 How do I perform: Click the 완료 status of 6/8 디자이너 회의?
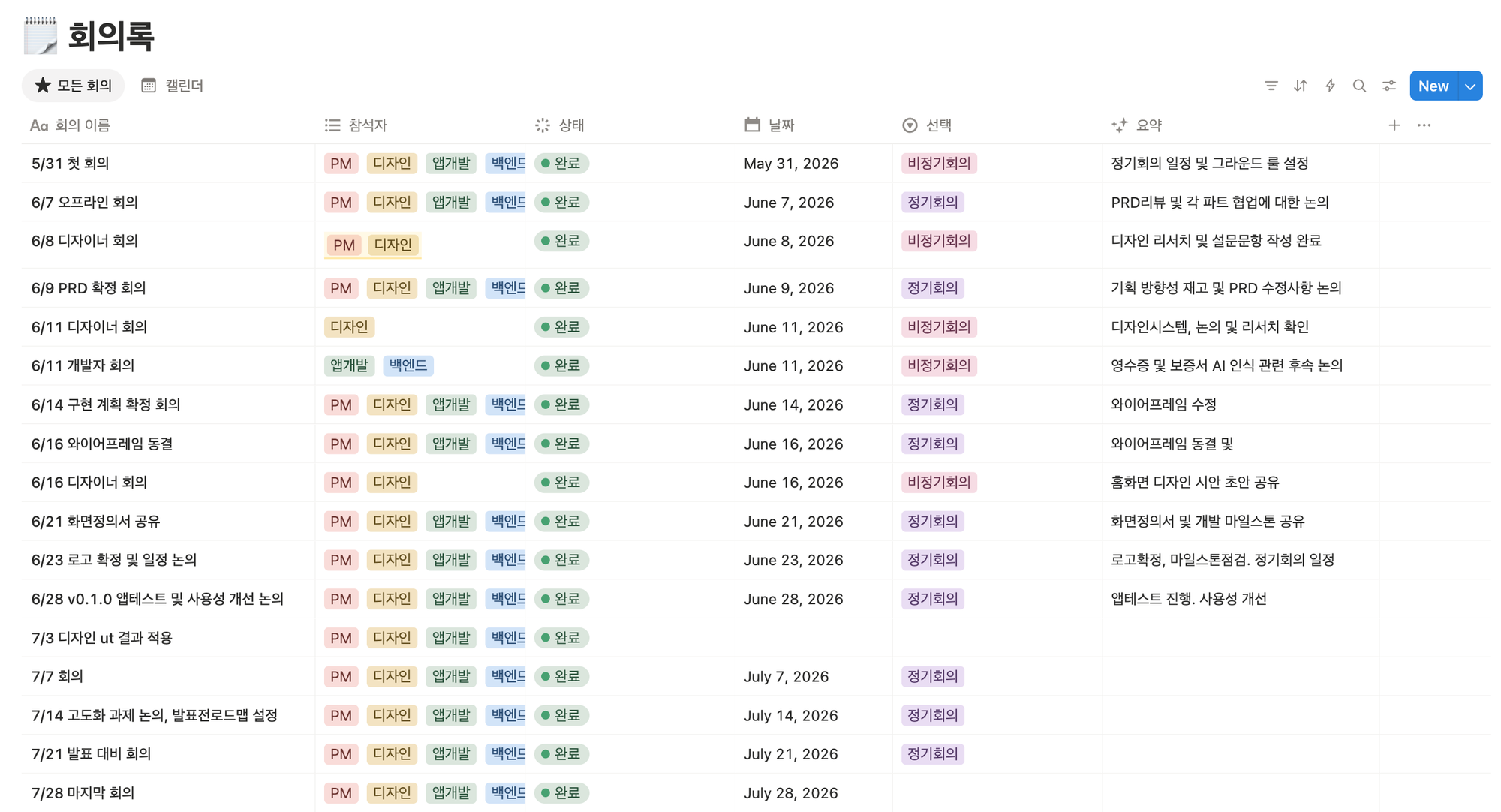coord(561,241)
